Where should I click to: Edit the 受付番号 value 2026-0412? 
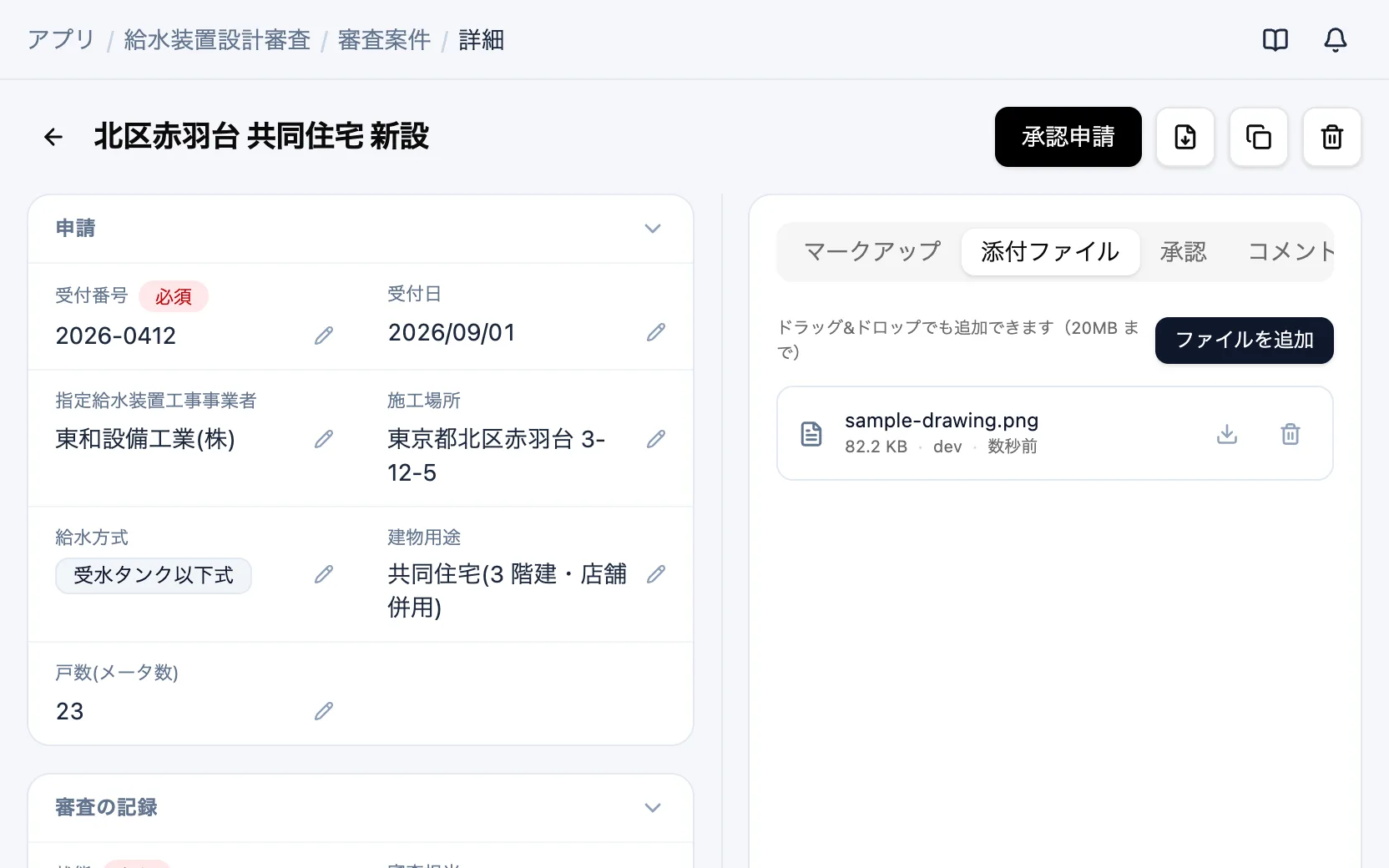(x=324, y=336)
